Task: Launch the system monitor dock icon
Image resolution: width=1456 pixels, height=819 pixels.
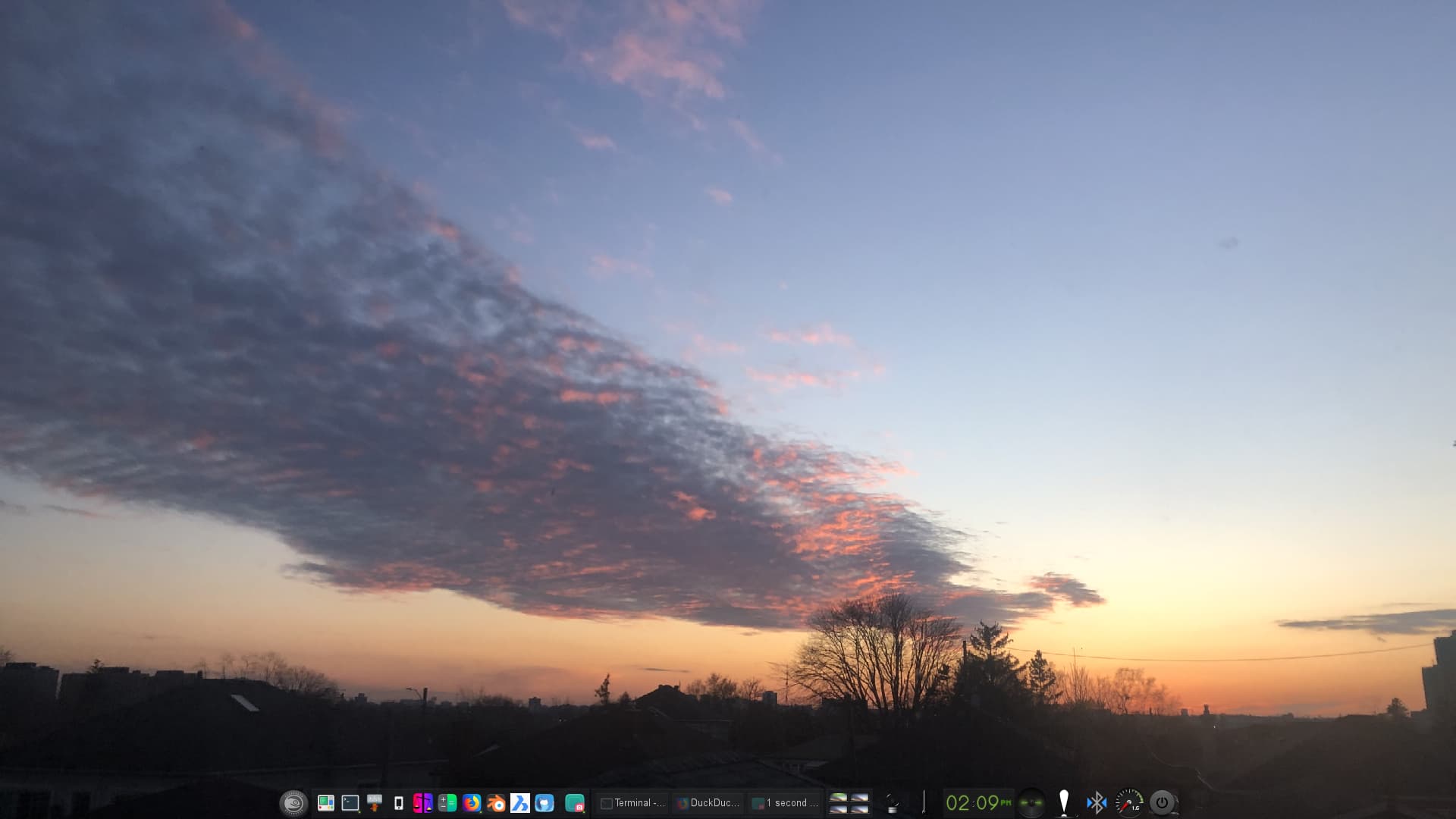Action: (x=326, y=803)
